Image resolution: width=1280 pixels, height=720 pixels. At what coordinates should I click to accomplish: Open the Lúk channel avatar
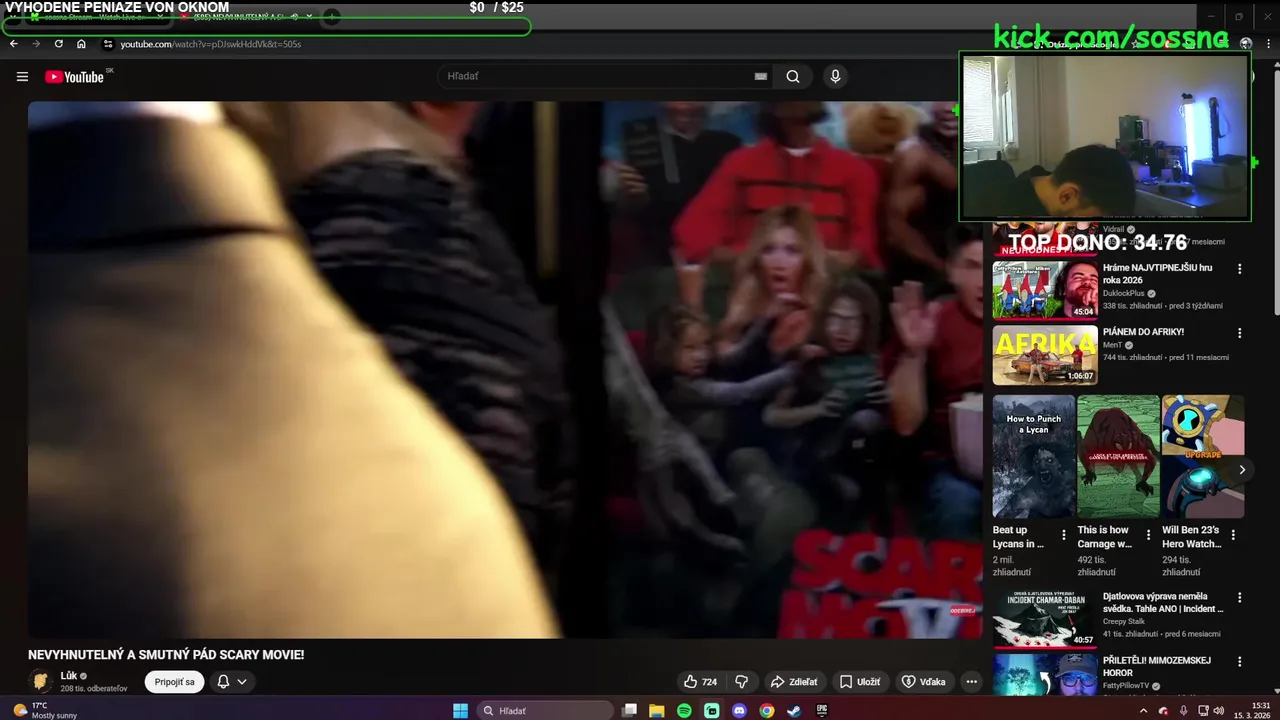(x=41, y=682)
